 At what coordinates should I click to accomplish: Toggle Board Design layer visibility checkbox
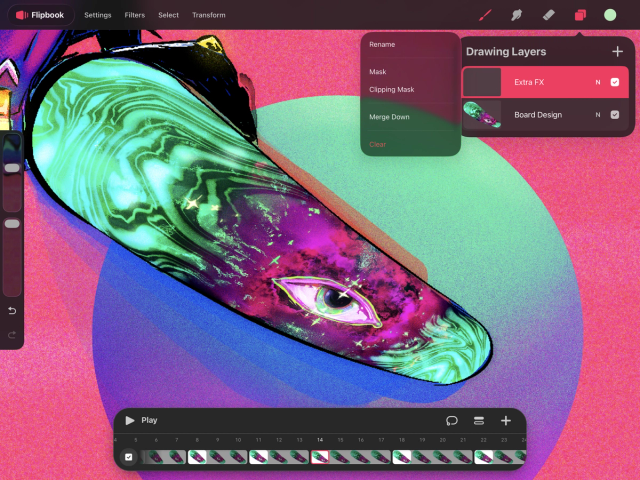pyautogui.click(x=615, y=115)
